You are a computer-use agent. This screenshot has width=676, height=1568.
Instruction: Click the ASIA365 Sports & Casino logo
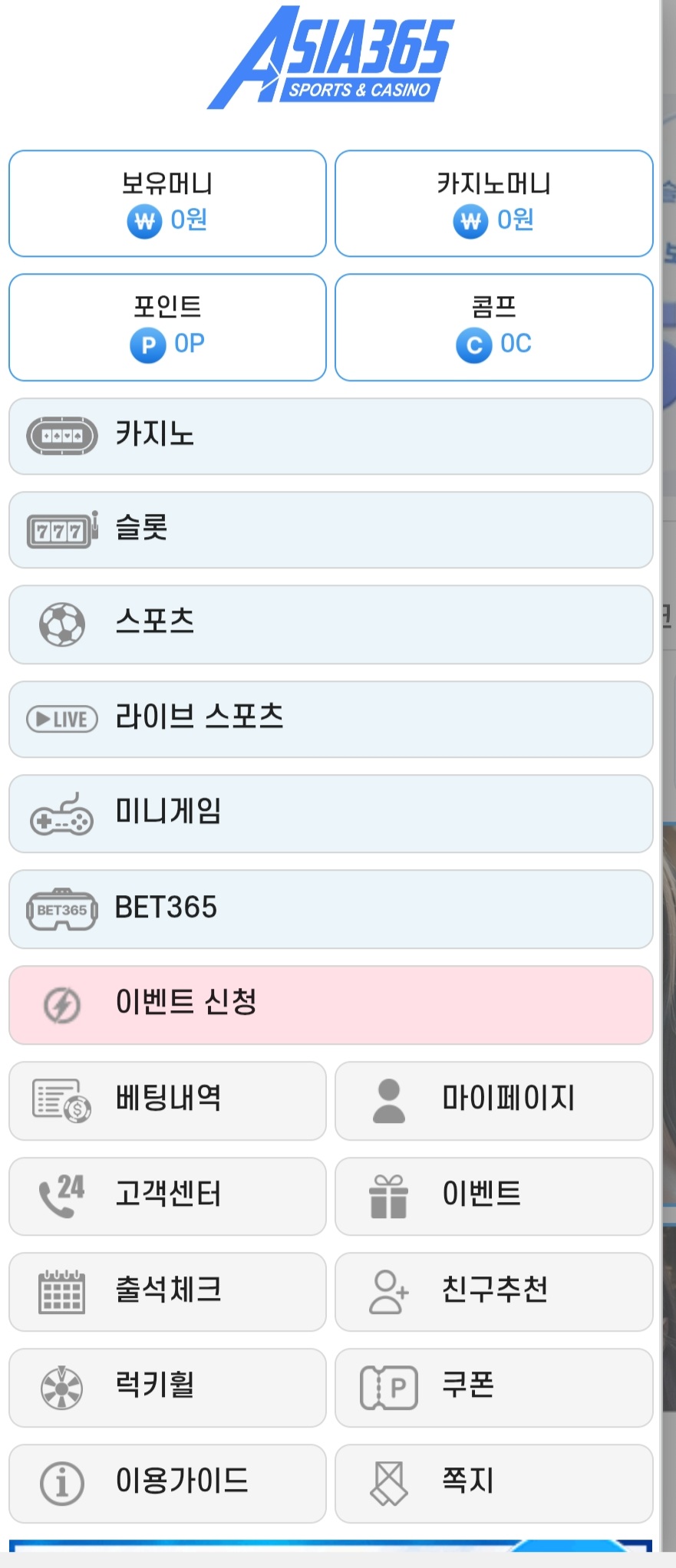[331, 59]
